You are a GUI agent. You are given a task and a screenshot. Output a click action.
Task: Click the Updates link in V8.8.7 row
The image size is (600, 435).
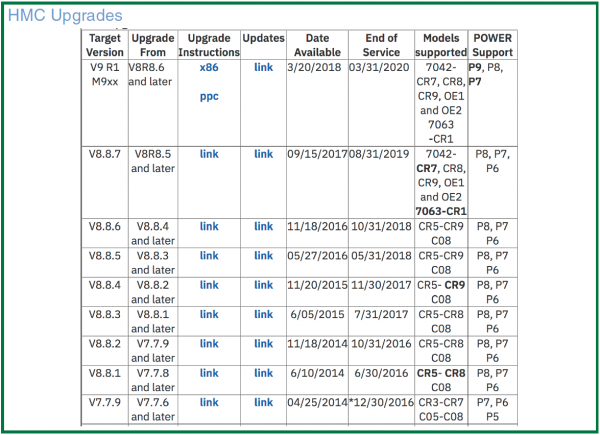pyautogui.click(x=263, y=154)
